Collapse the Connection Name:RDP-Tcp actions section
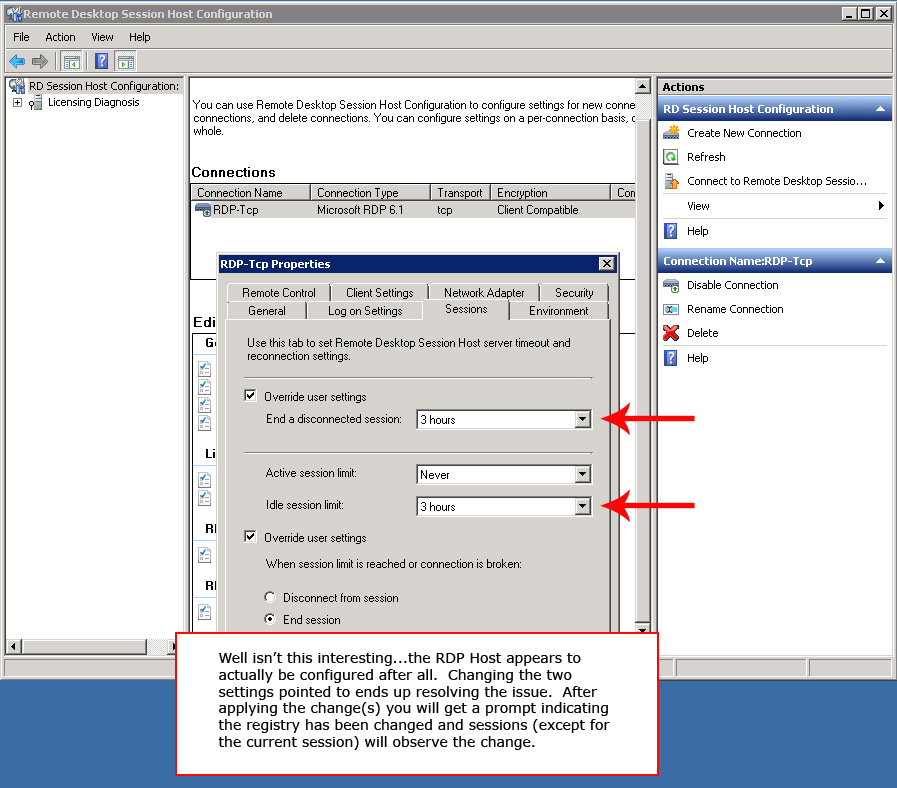Screen dimensions: 897x788 (880, 261)
